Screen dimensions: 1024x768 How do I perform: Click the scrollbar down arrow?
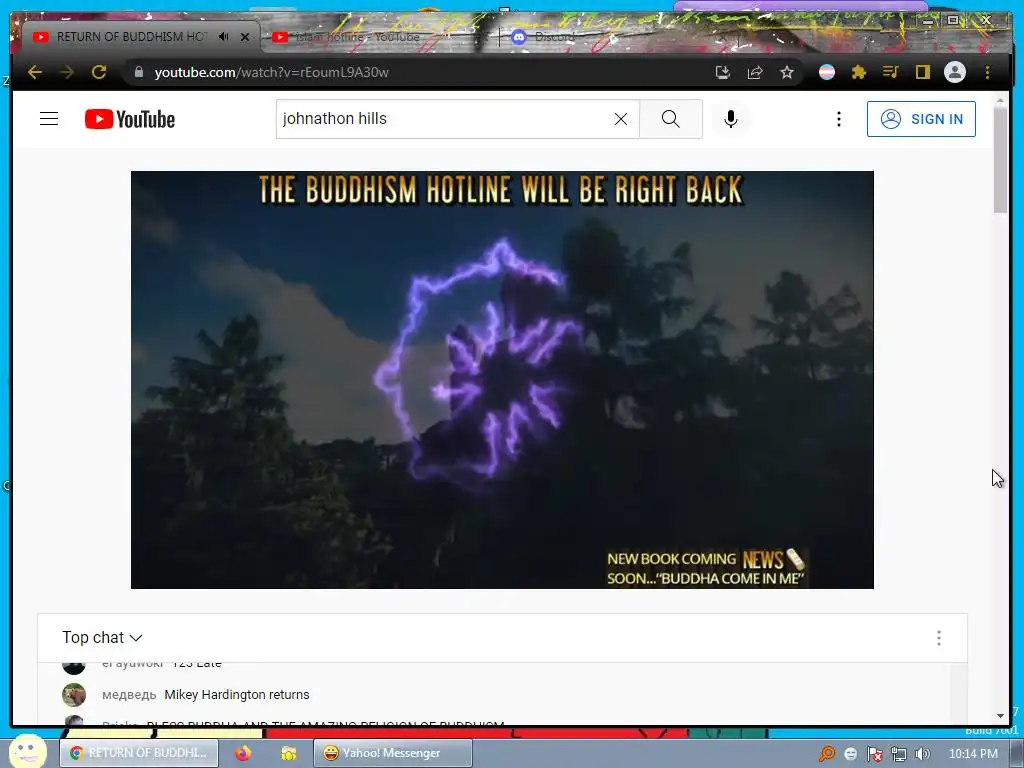[1000, 716]
